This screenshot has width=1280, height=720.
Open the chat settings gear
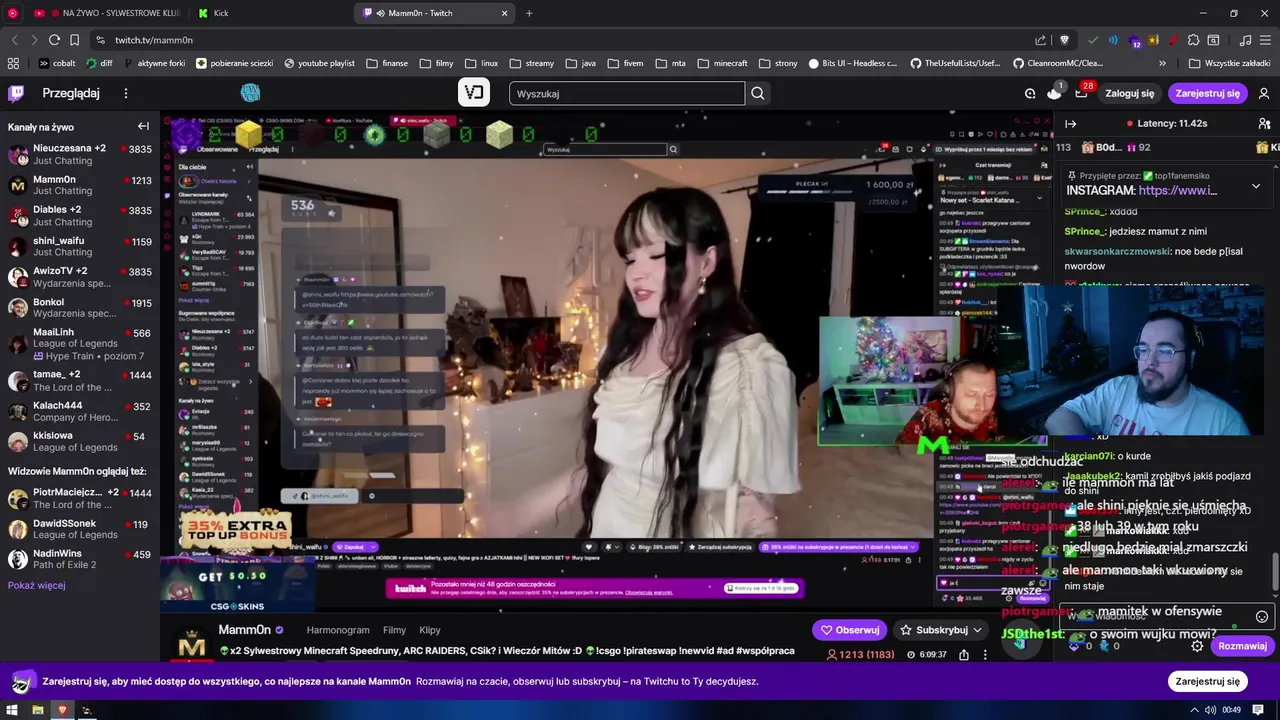point(1197,646)
